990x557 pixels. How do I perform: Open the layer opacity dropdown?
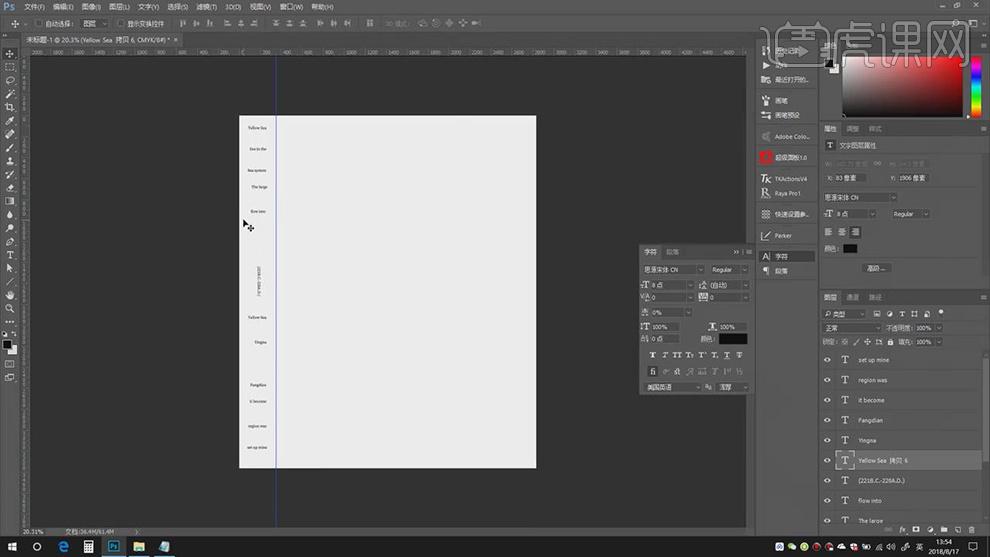(939, 328)
